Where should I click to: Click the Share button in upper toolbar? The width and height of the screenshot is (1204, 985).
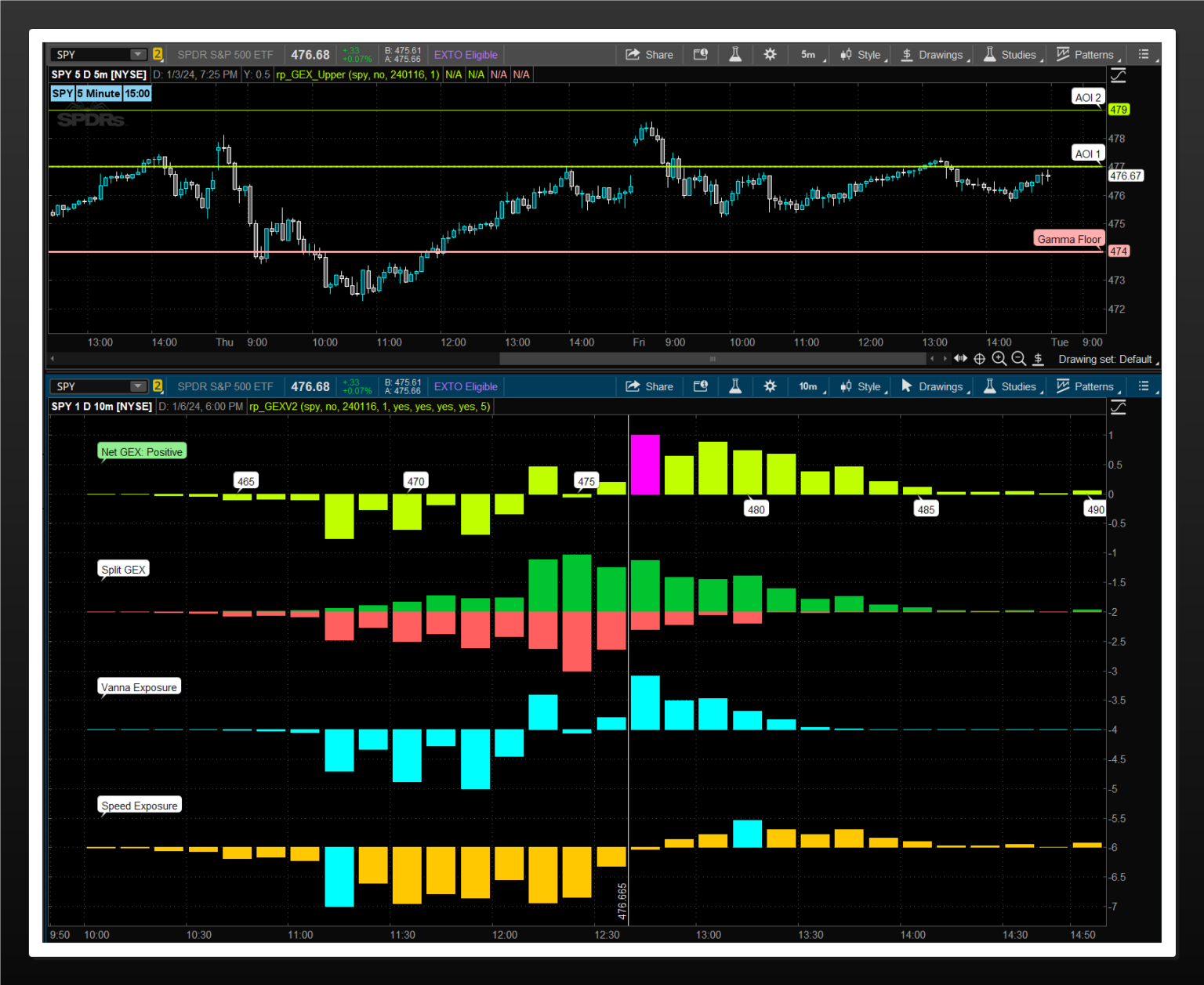click(649, 54)
